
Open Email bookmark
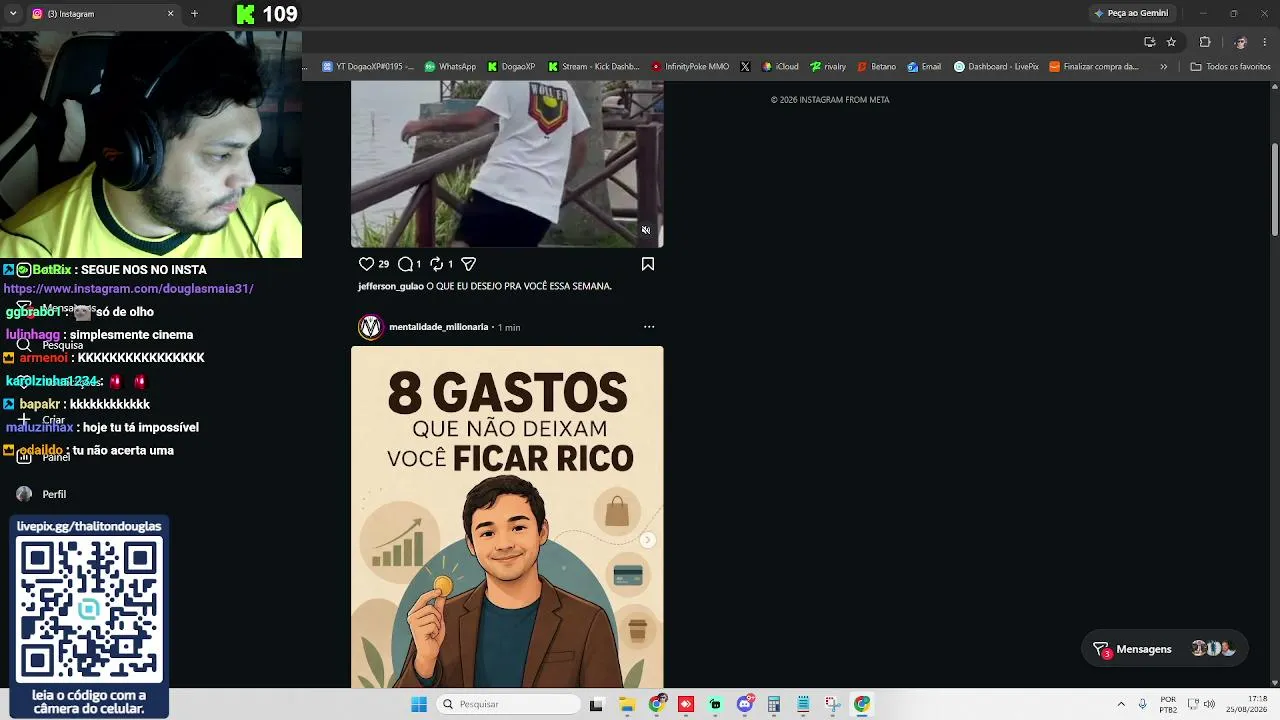pyautogui.click(x=924, y=67)
